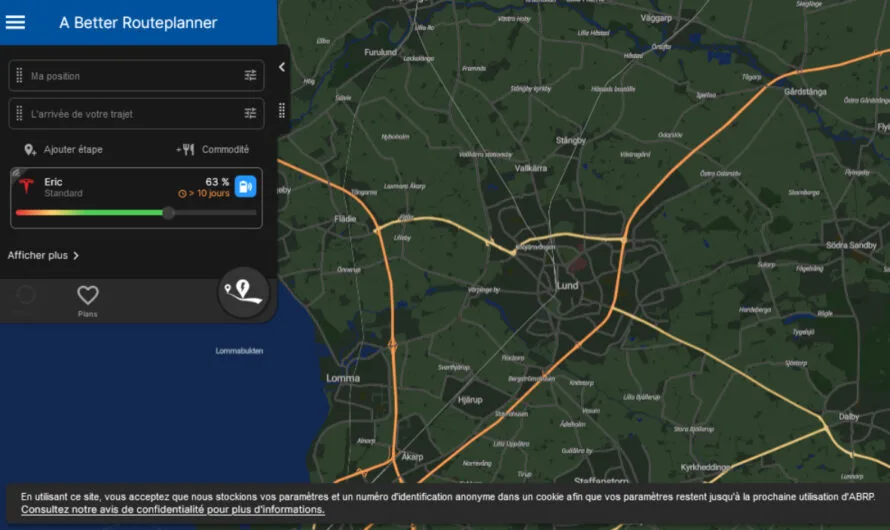
Task: Click the Commodité amenity button
Action: (x=212, y=149)
